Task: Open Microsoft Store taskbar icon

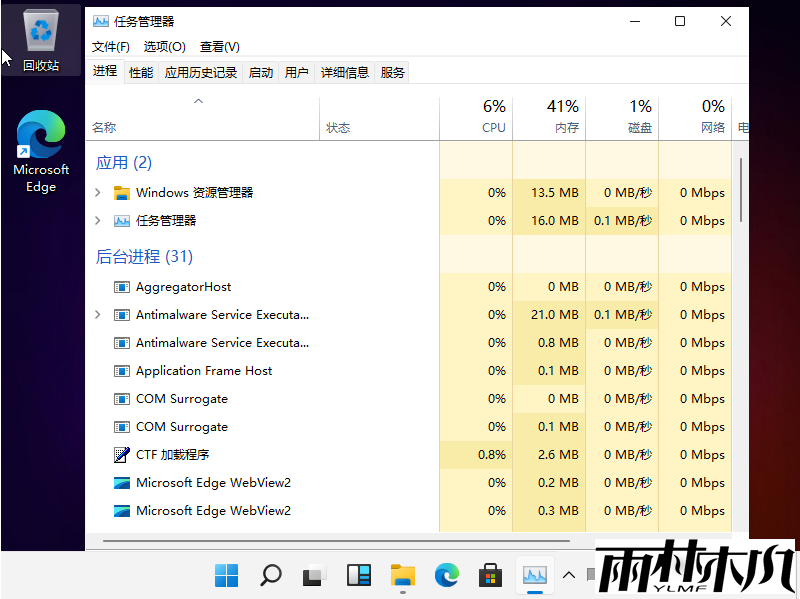Action: [x=490, y=575]
